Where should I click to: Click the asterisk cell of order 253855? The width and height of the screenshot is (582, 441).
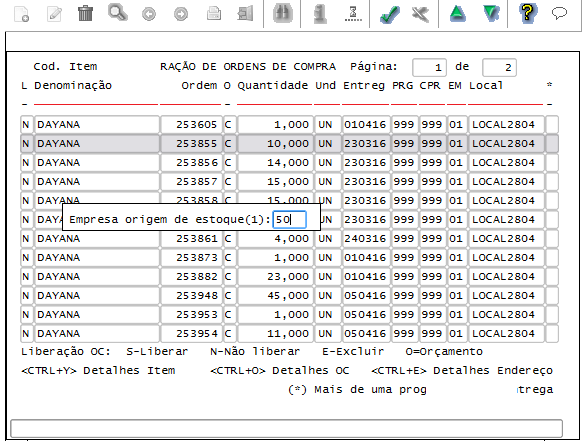[552, 143]
